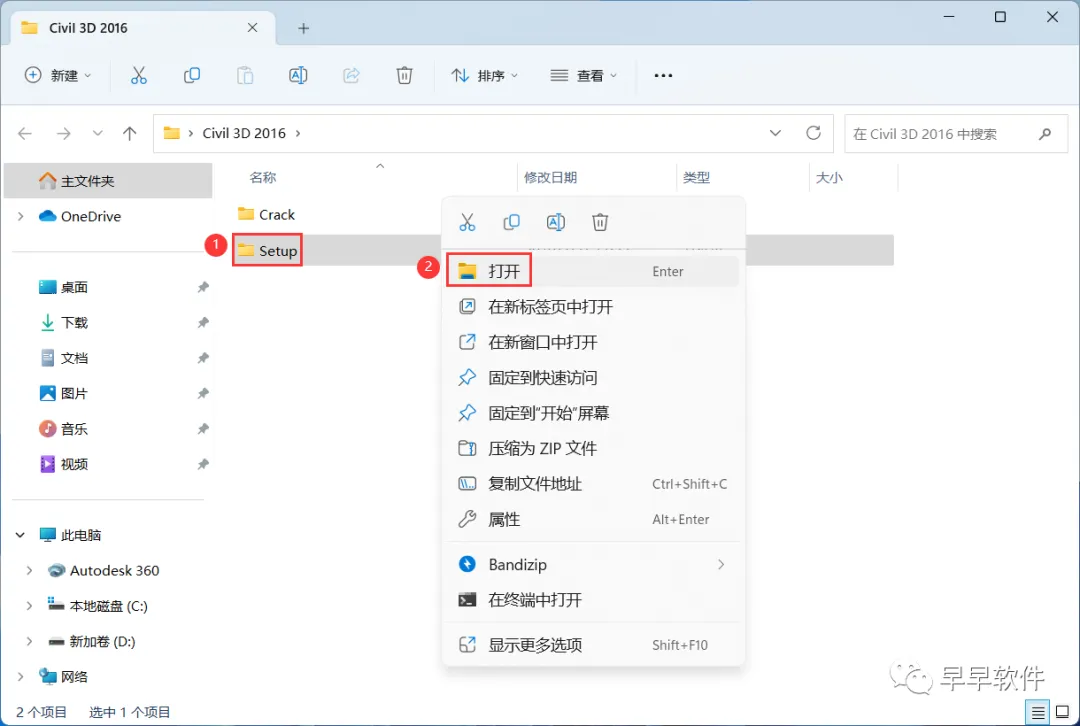Sort by the 修改日期 column header
Screen dimensions: 1080x726
550,178
